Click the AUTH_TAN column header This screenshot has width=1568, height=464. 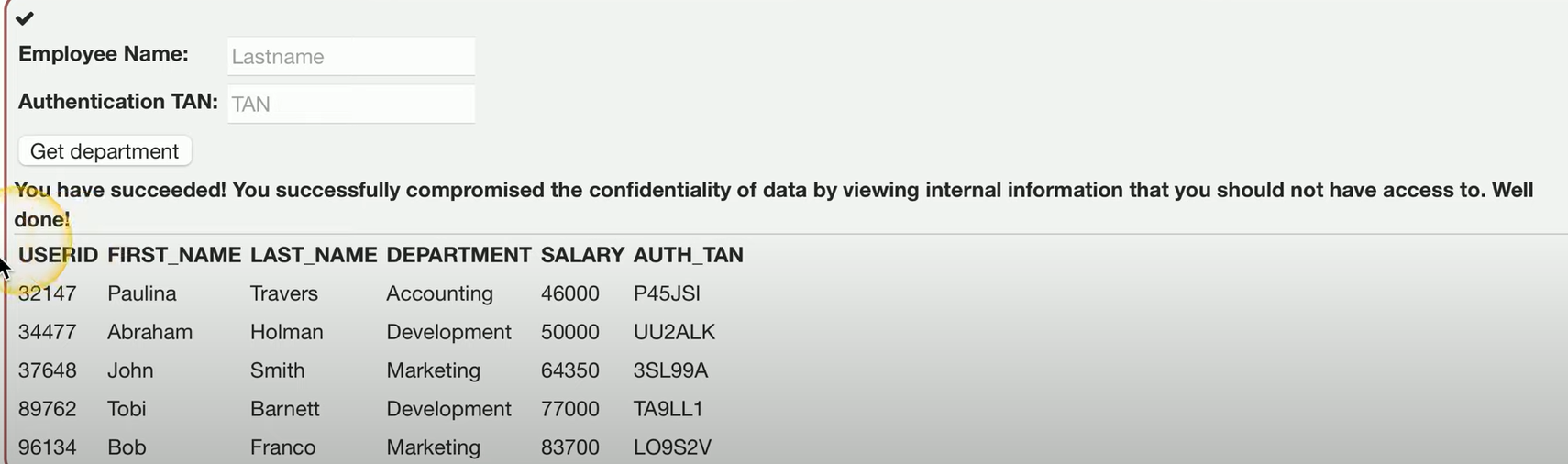(689, 255)
